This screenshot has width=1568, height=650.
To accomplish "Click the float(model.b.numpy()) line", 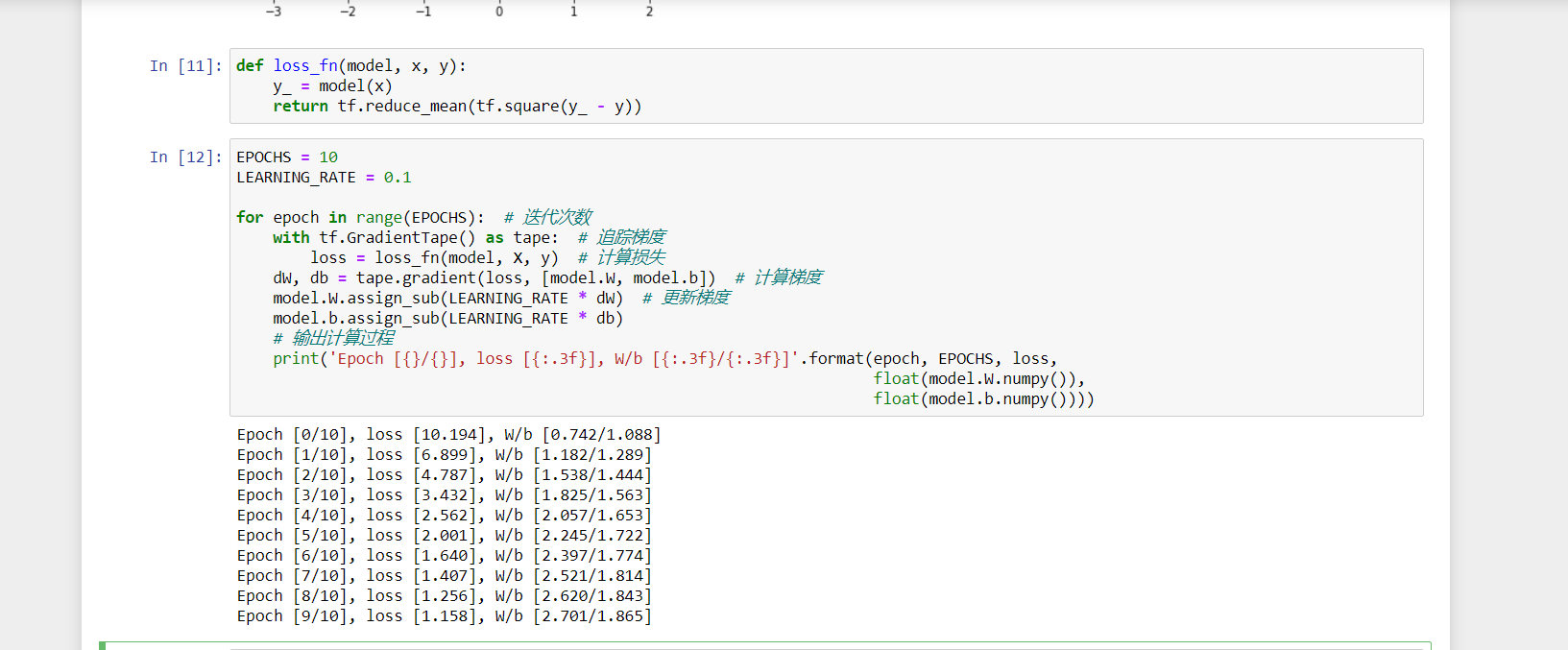I will (983, 398).
